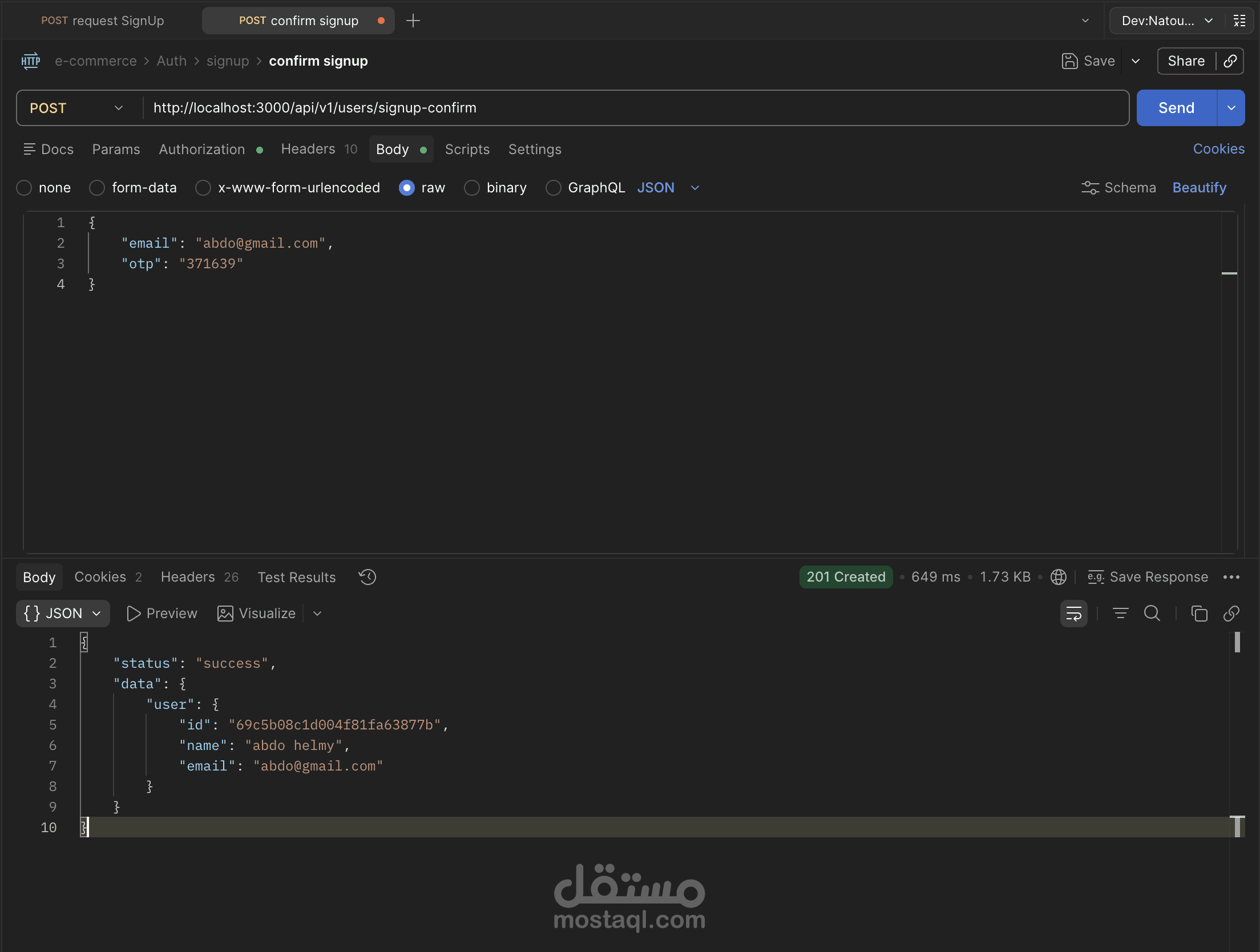Toggle word wrap in response viewer
The image size is (1260, 952).
click(x=1073, y=614)
